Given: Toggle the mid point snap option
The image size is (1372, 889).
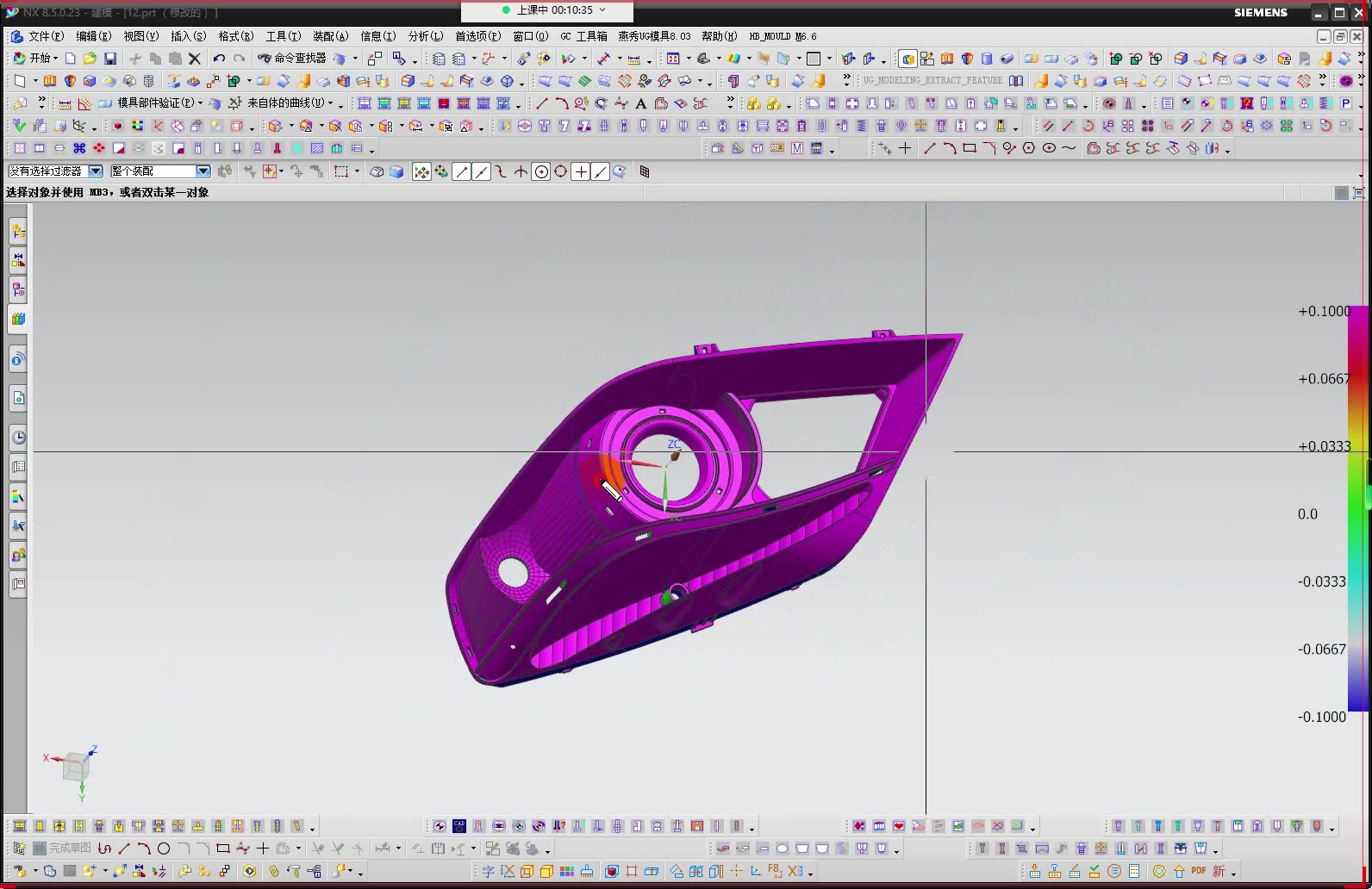Looking at the screenshot, I should (482, 171).
